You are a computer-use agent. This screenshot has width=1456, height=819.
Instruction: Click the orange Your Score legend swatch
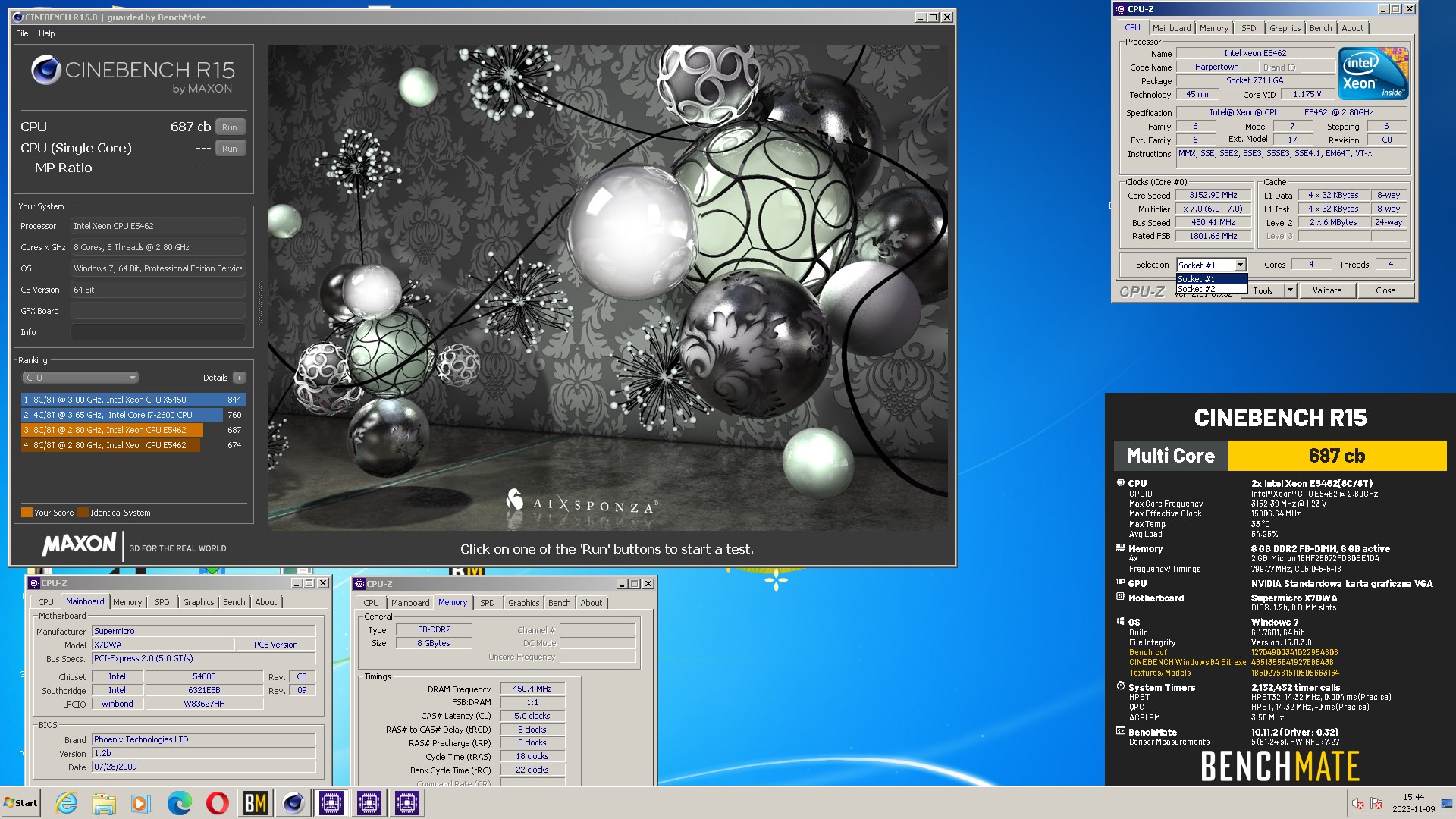(27, 513)
